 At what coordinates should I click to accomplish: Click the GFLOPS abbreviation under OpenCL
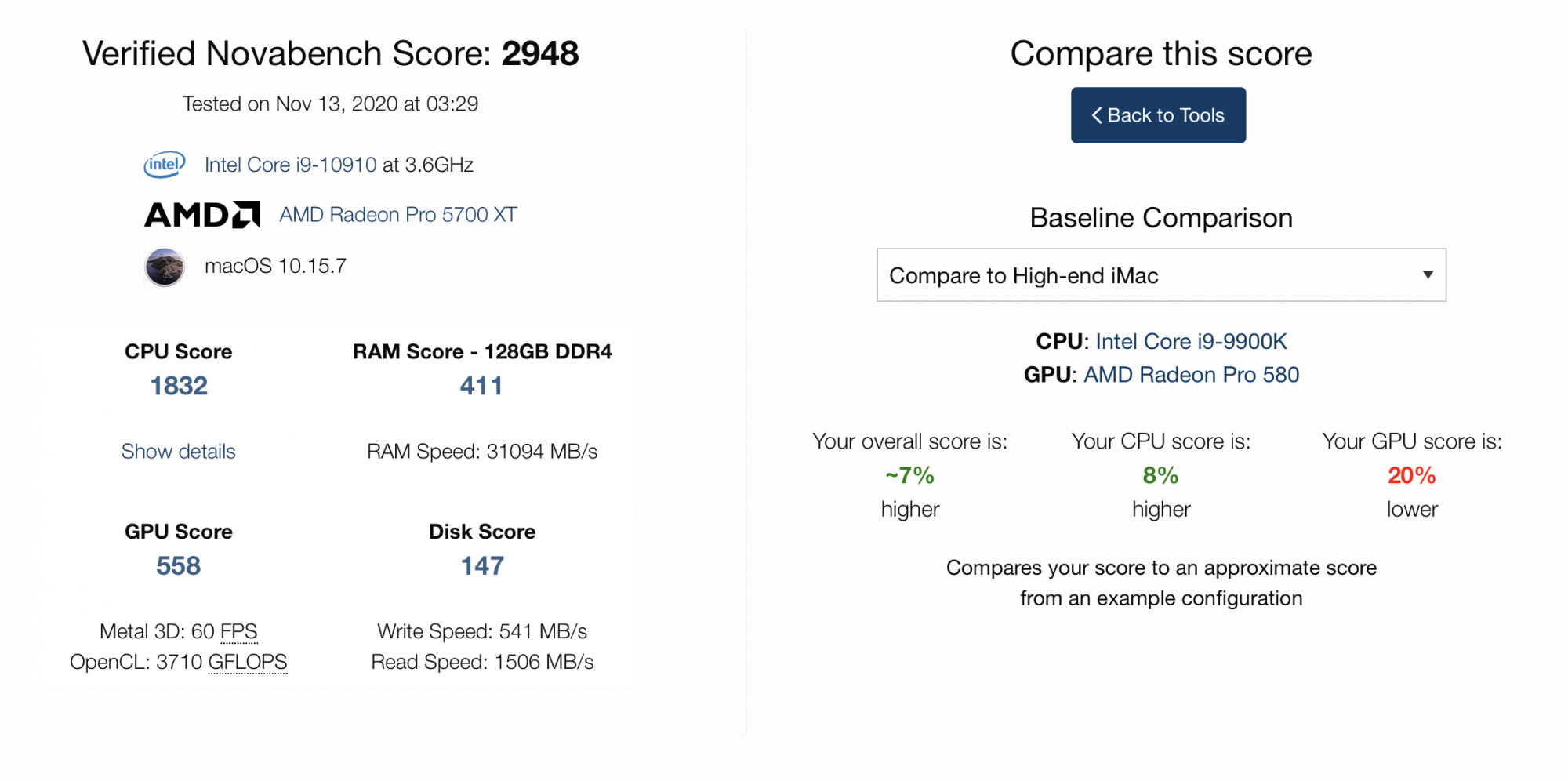click(x=248, y=663)
